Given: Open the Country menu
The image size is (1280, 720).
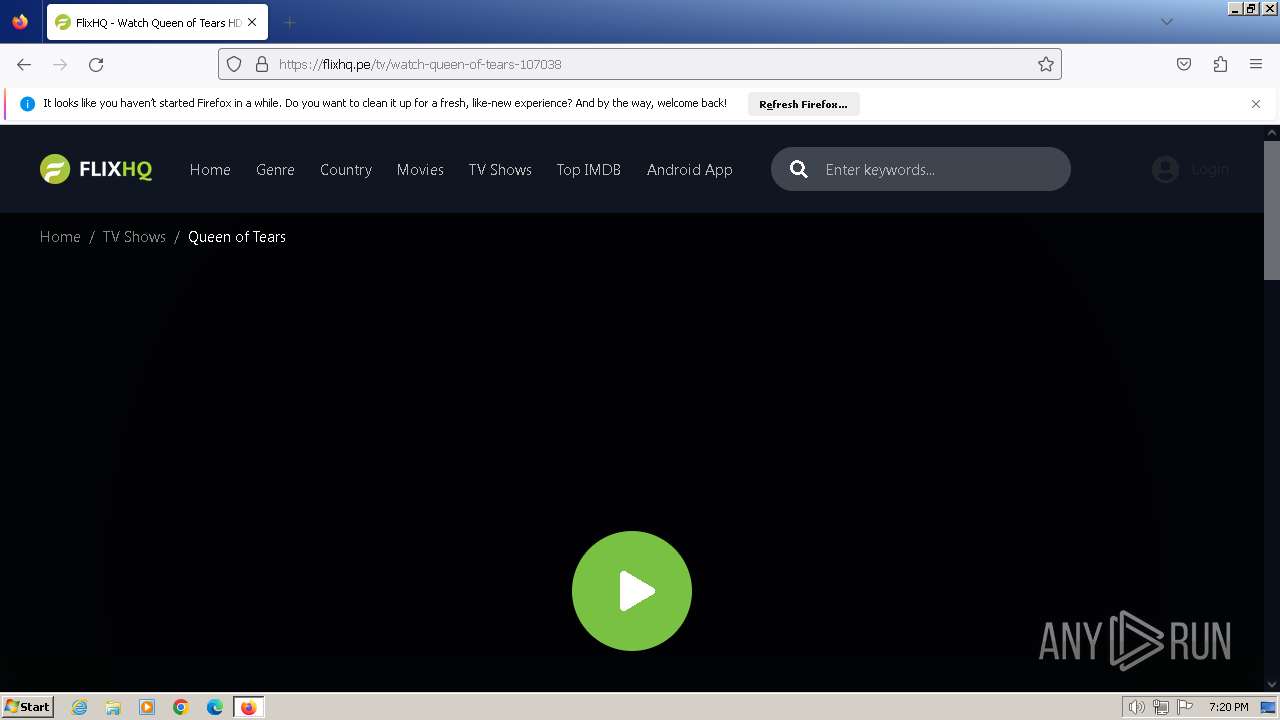Looking at the screenshot, I should point(346,170).
